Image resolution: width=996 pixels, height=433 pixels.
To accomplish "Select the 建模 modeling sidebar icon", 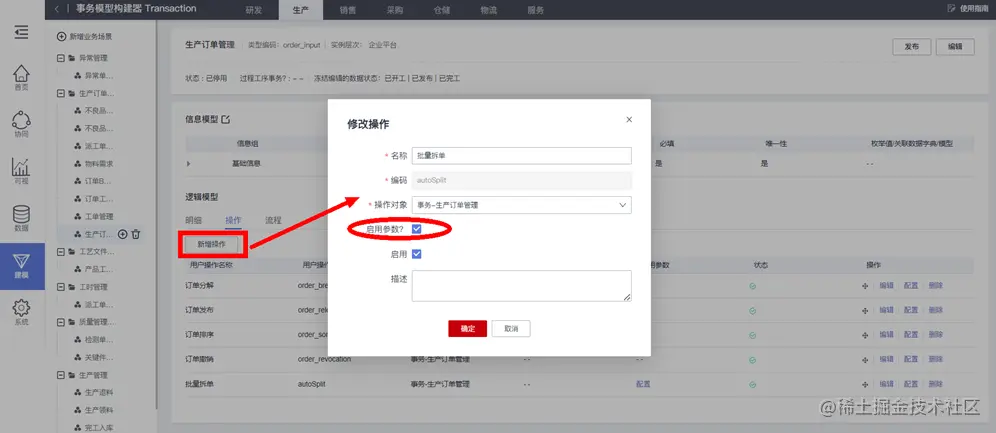I will 22,266.
